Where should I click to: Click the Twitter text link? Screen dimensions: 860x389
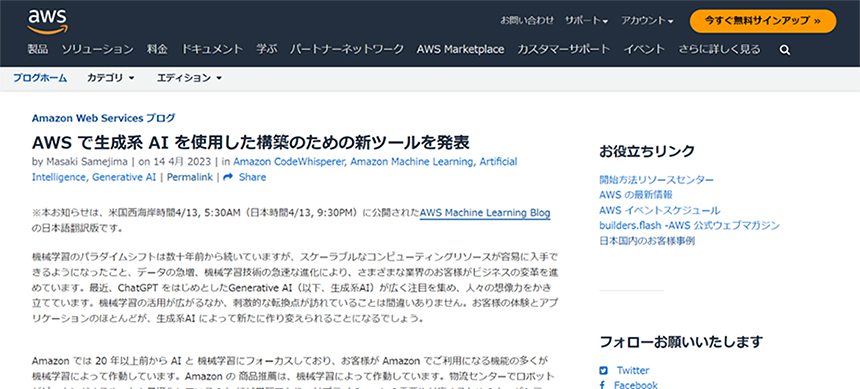632,370
